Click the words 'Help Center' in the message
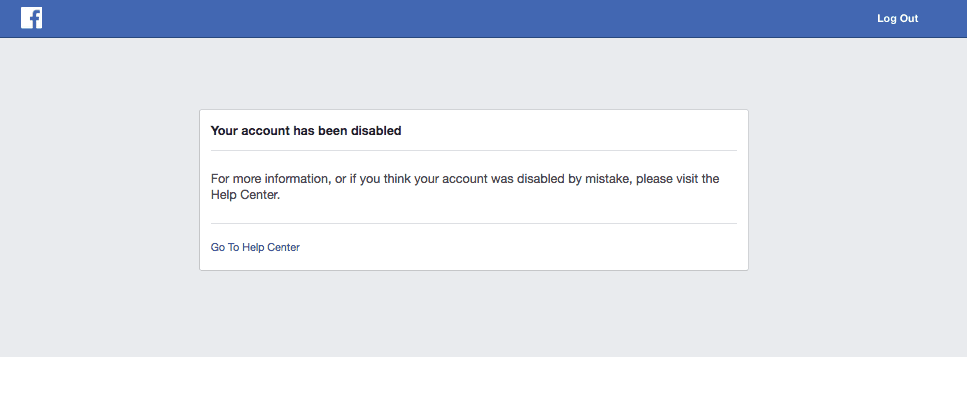 click(x=245, y=195)
